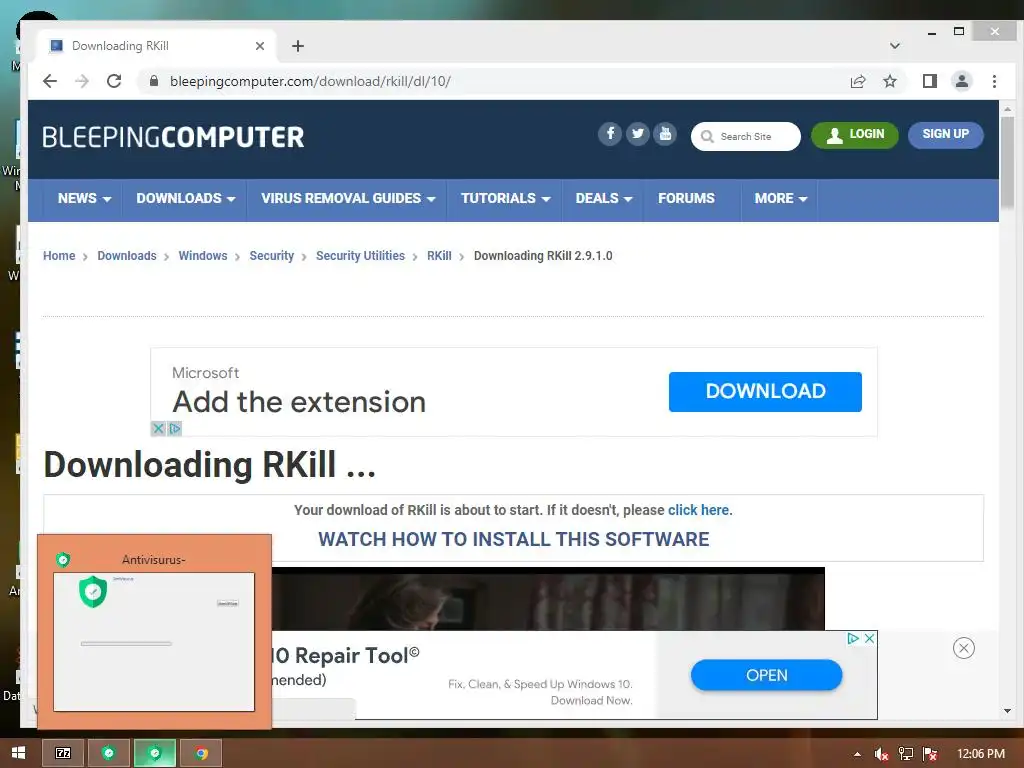Open RKill in the breadcrumb

click(x=439, y=256)
